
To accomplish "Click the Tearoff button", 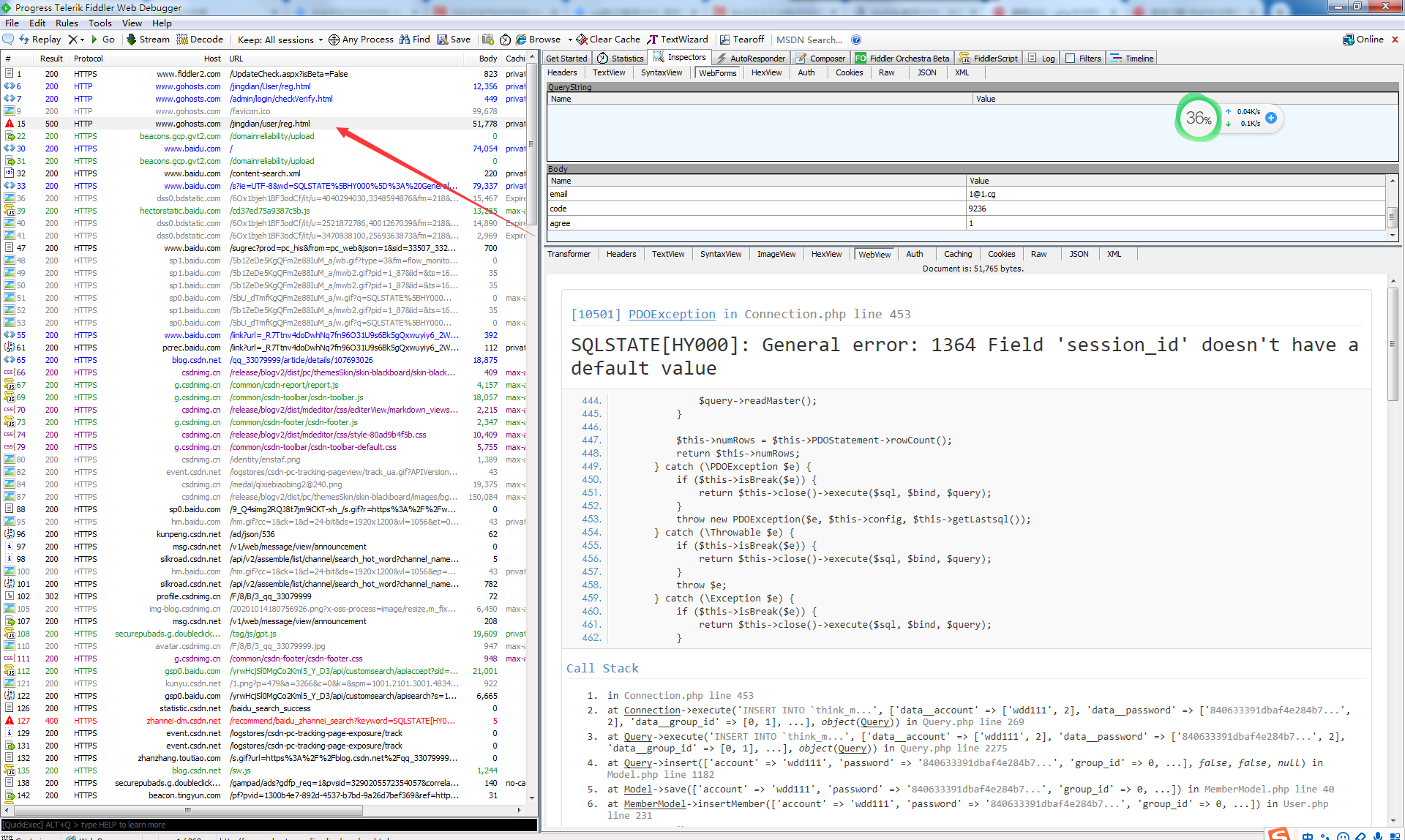I will [741, 40].
